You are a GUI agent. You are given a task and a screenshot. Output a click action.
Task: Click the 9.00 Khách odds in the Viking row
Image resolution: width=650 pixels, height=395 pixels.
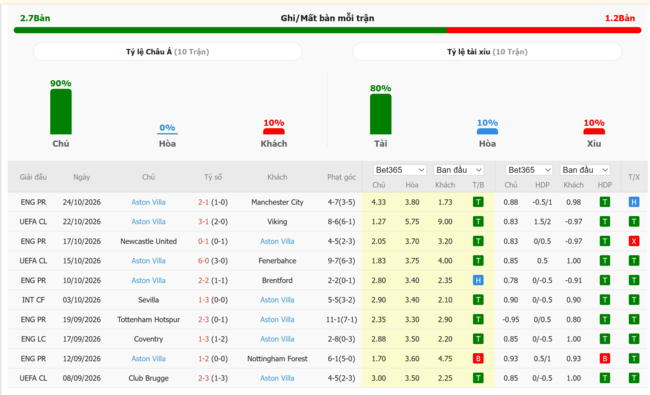[x=445, y=222]
